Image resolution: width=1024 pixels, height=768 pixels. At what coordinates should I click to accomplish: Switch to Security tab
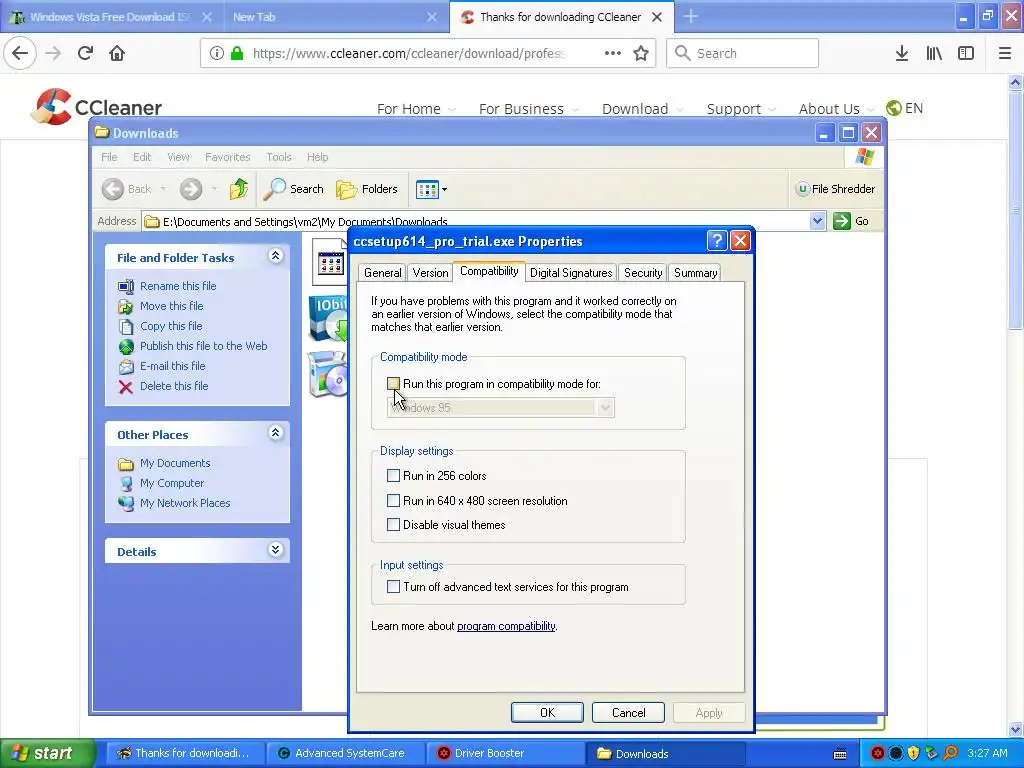point(643,273)
